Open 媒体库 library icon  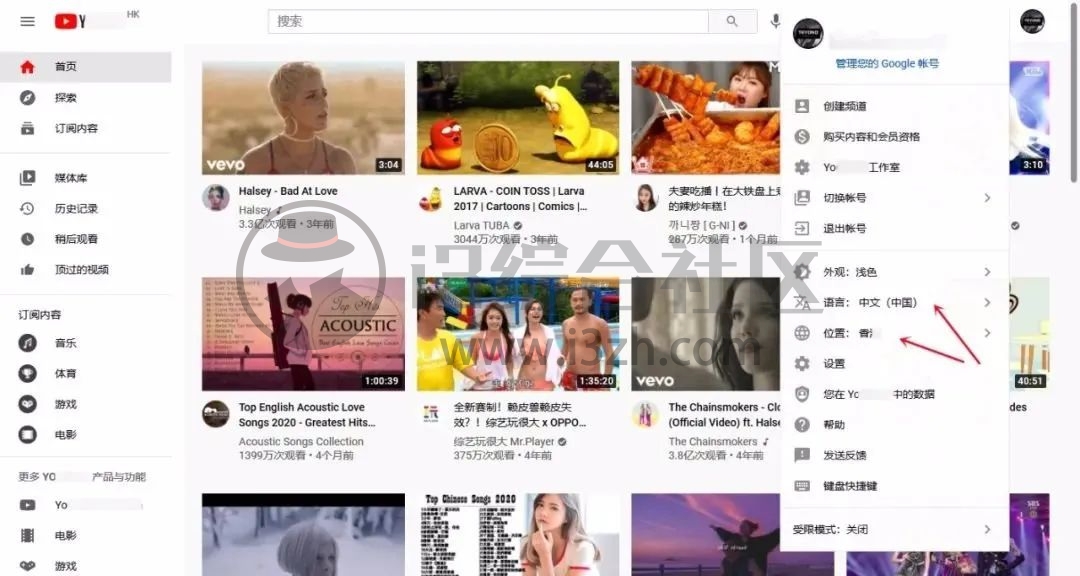coord(28,178)
